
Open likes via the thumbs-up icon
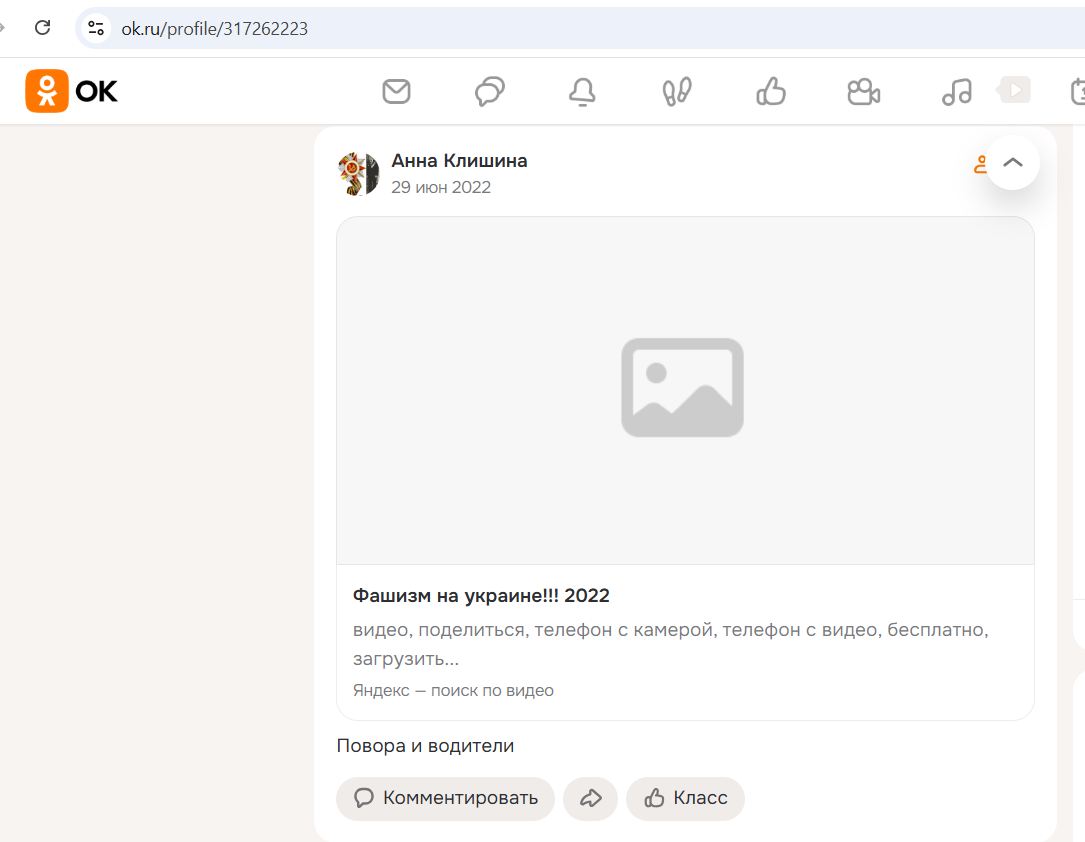[770, 91]
